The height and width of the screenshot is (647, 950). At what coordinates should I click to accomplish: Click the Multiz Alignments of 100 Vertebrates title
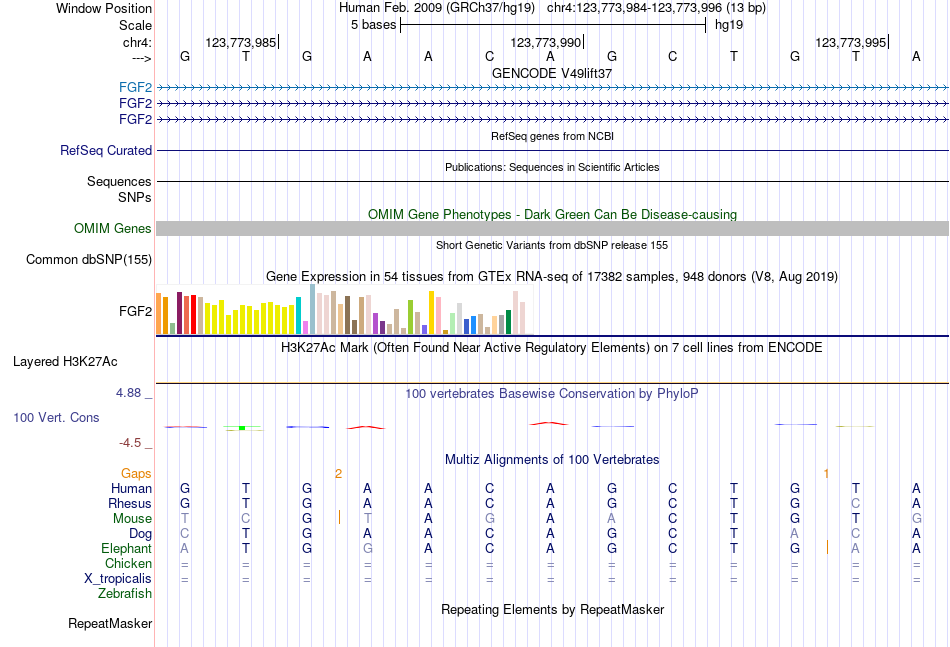552,460
